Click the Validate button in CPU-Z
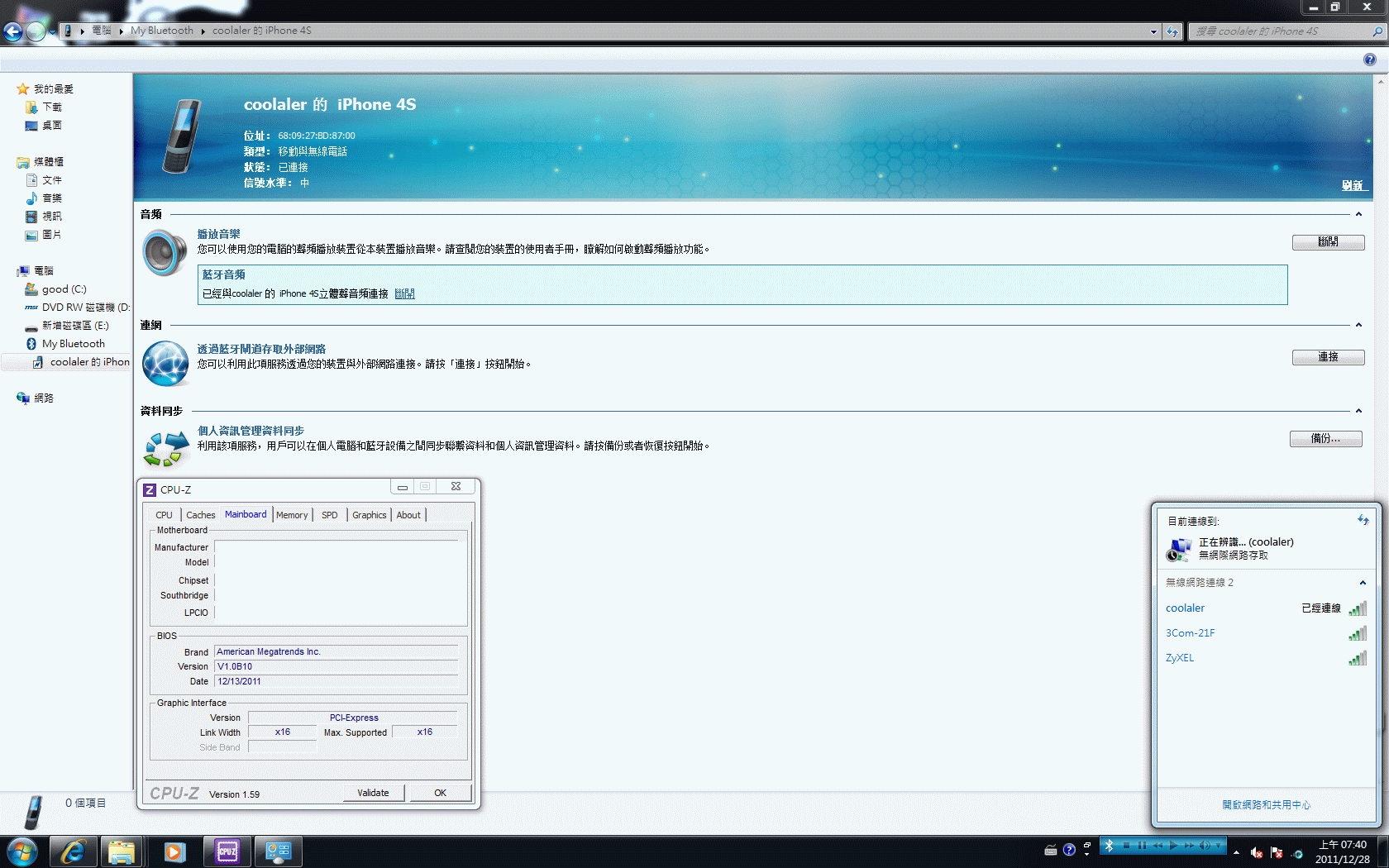Viewport: 1389px width, 868px height. (x=374, y=793)
